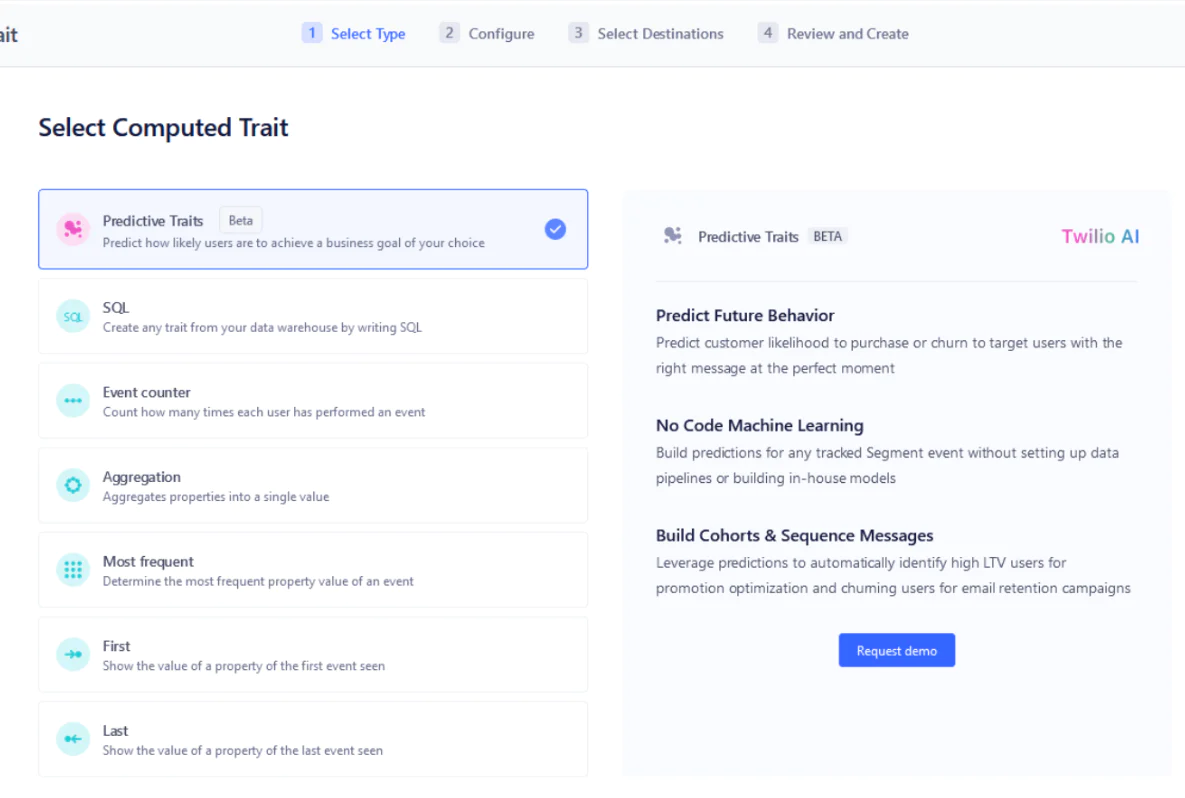Click the pink Predictive Traits icon

coord(73,230)
